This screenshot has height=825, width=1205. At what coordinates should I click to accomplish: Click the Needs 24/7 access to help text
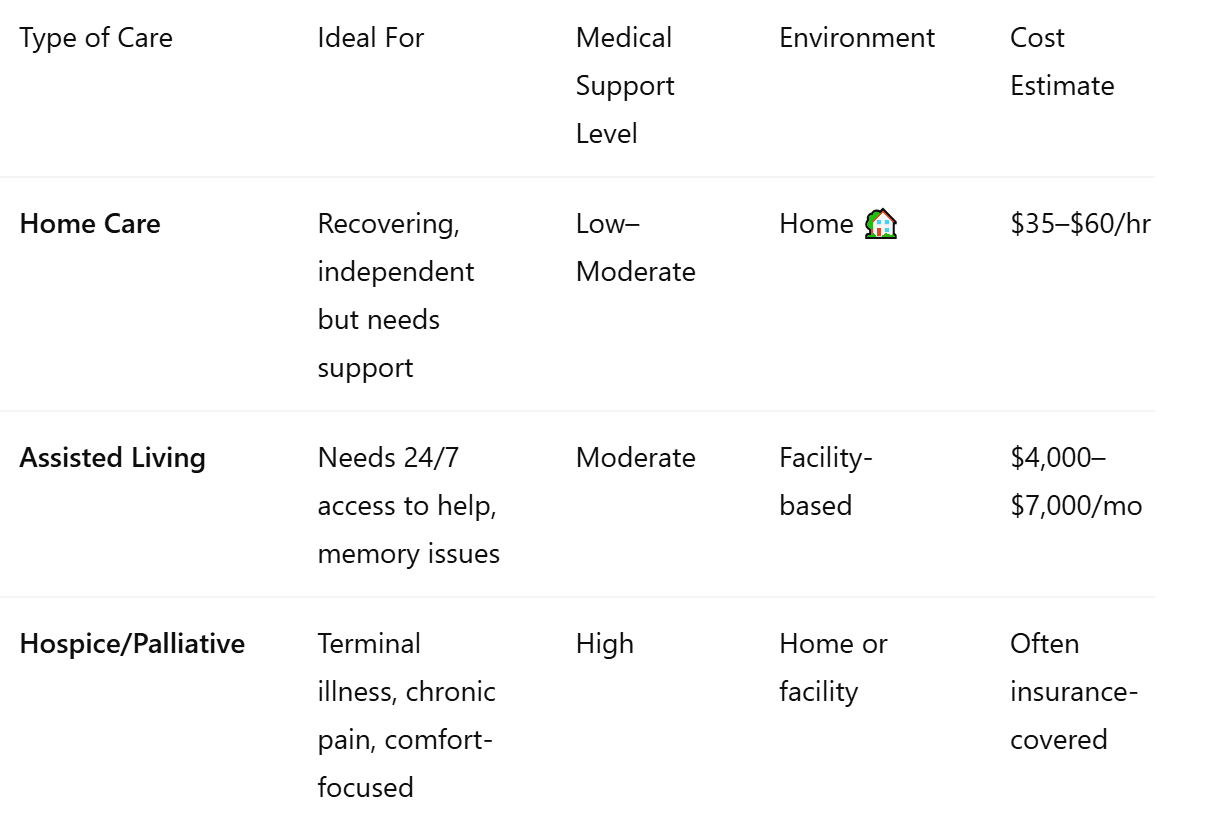point(407,481)
